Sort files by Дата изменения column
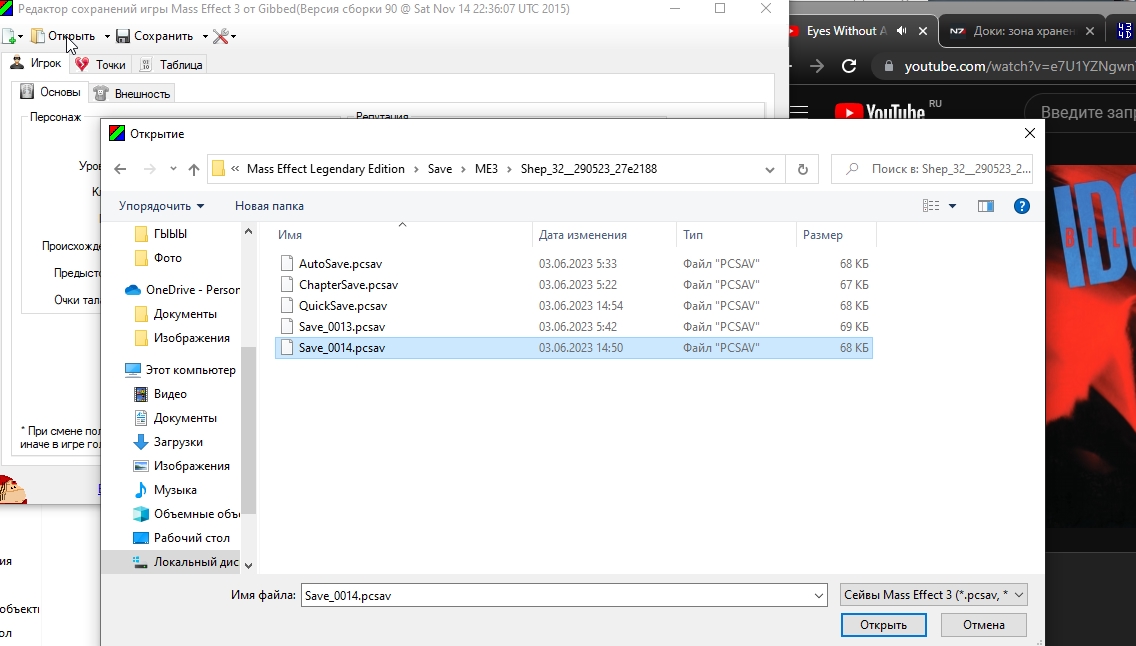This screenshot has height=646, width=1136. coord(605,235)
